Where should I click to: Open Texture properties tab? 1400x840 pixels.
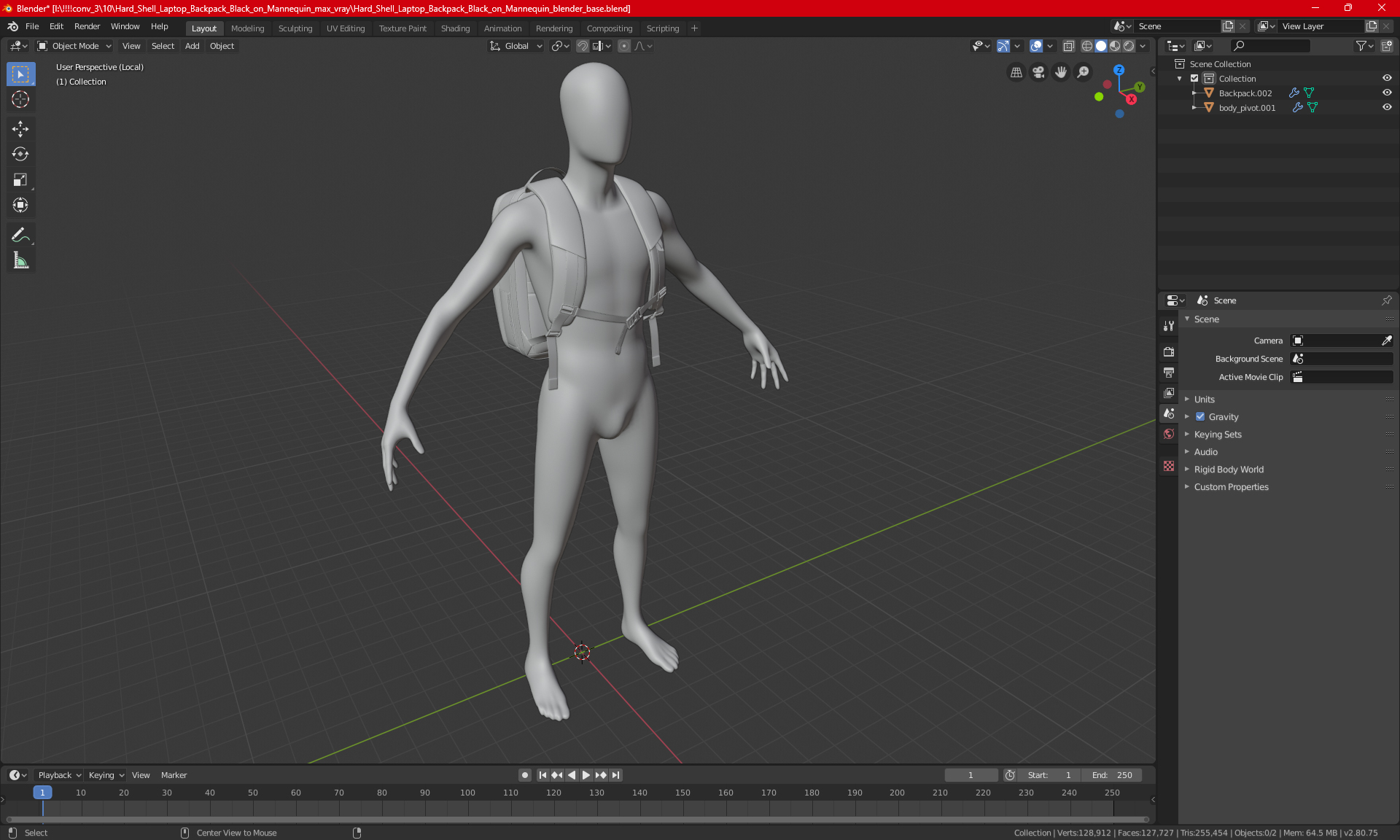pos(1169,466)
